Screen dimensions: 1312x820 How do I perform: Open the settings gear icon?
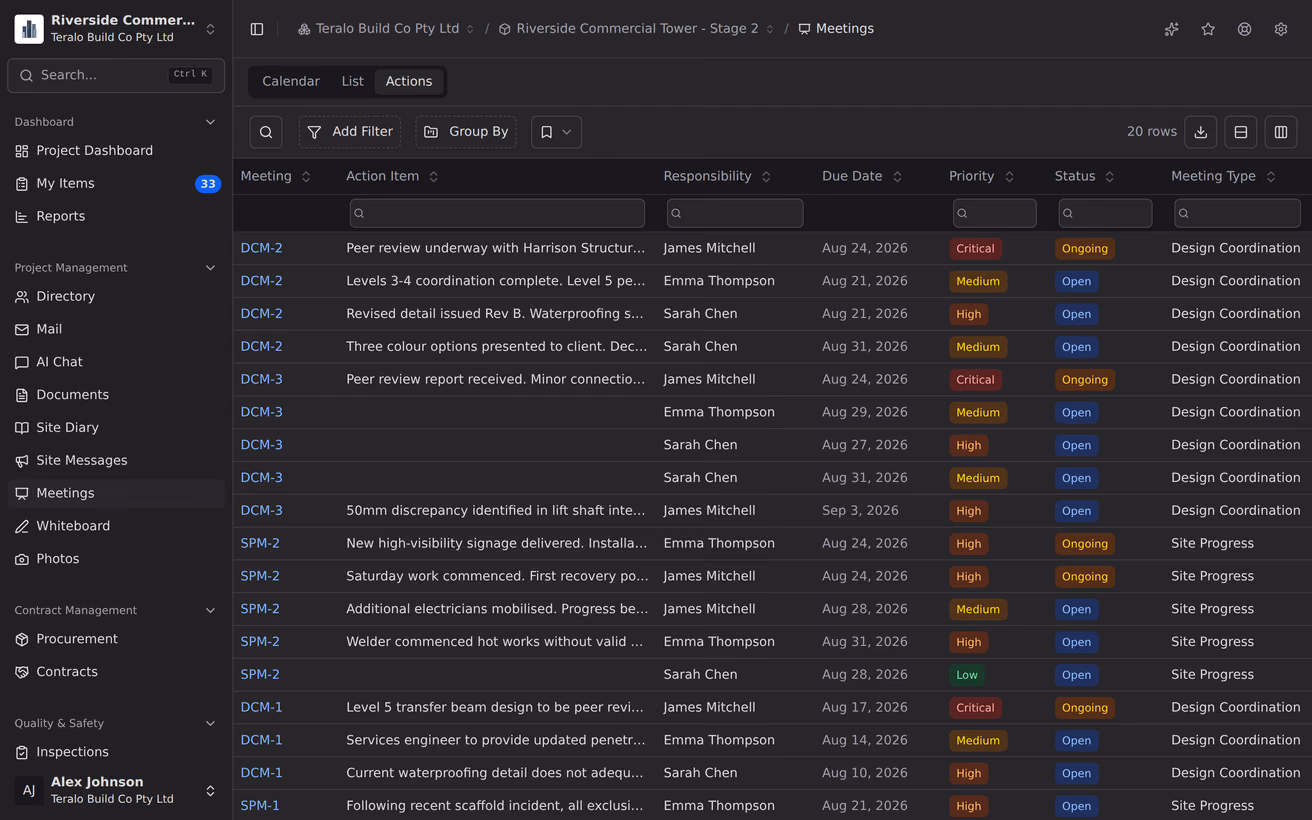point(1281,29)
